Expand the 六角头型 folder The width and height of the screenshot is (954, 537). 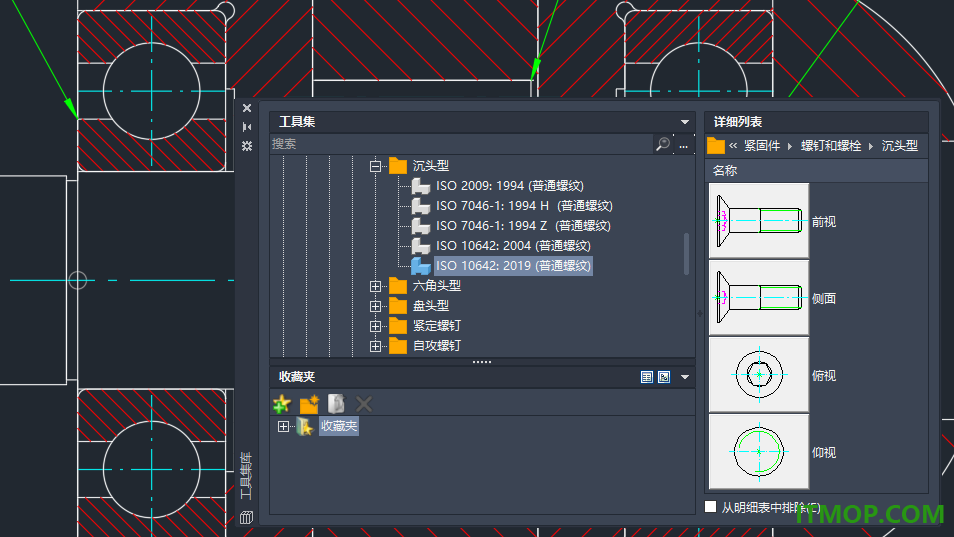375,286
